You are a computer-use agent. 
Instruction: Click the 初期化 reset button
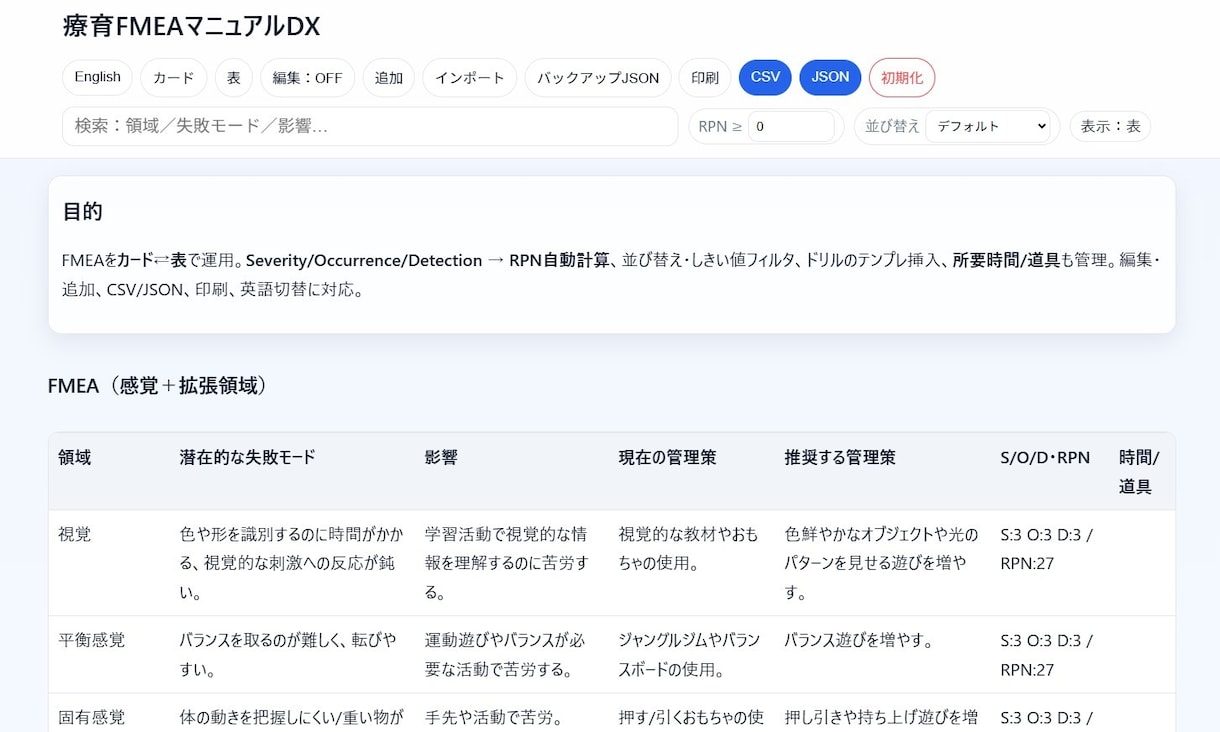coord(902,77)
